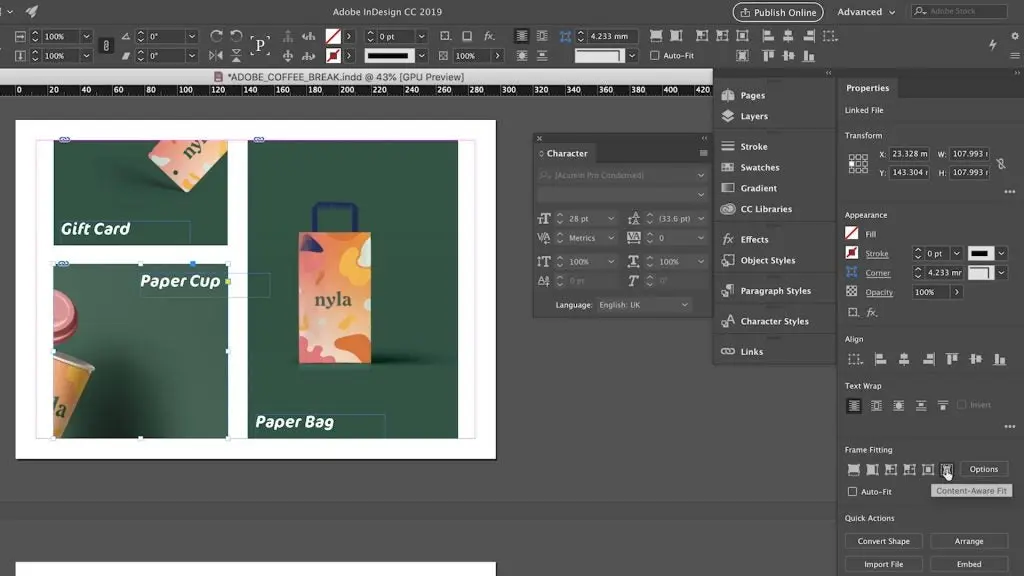Enable the Auto-Fit checkbox
The height and width of the screenshot is (576, 1024).
pyautogui.click(x=853, y=491)
